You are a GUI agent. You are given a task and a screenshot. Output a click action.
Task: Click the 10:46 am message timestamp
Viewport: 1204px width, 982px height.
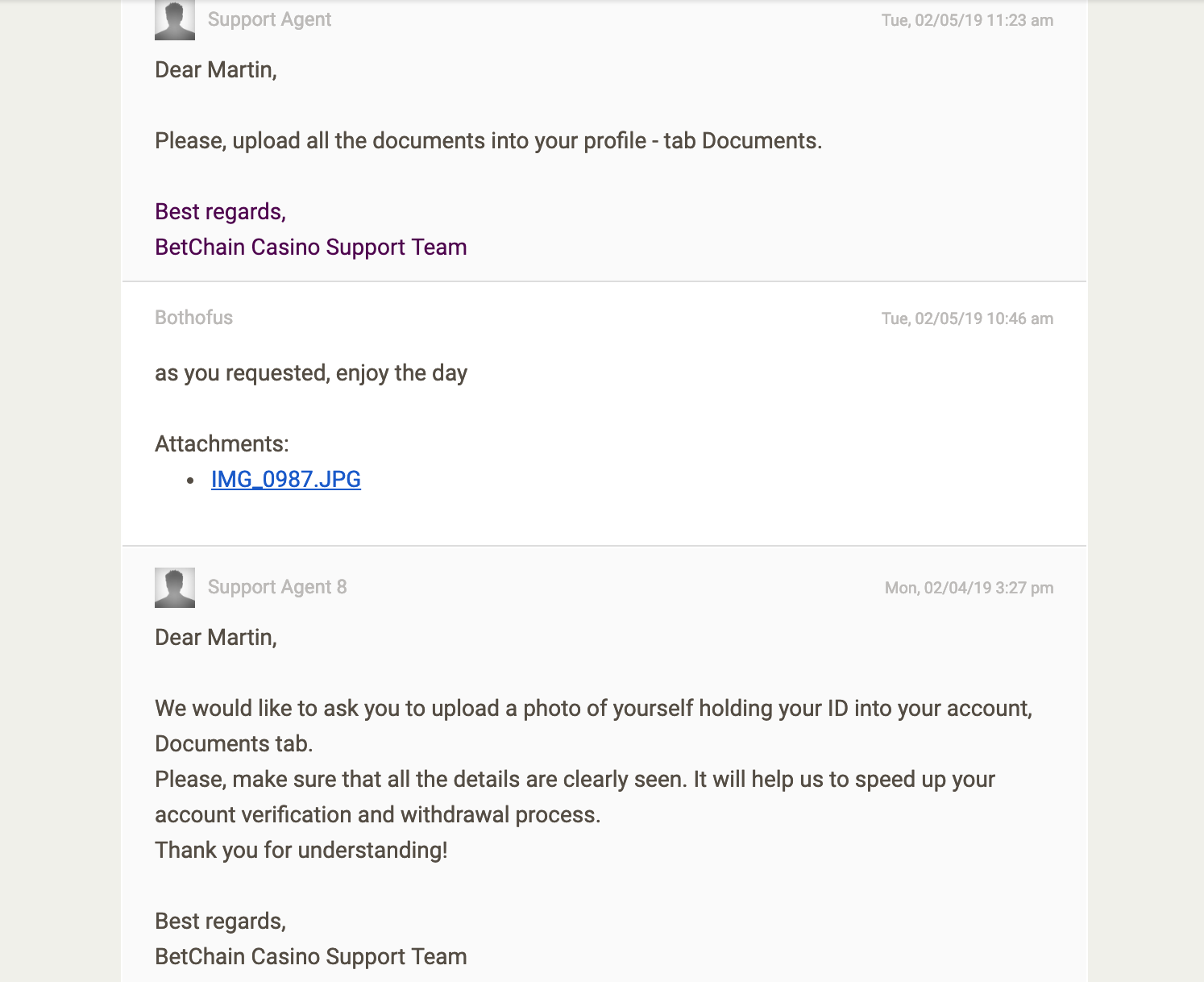point(967,318)
